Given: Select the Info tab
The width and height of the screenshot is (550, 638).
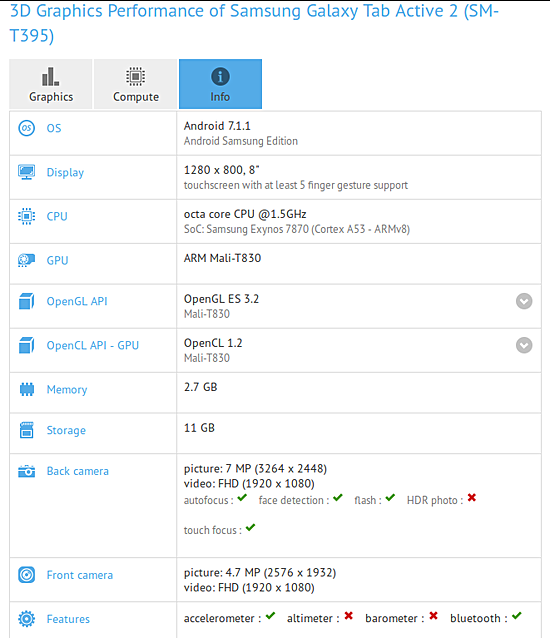Looking at the screenshot, I should click(220, 84).
